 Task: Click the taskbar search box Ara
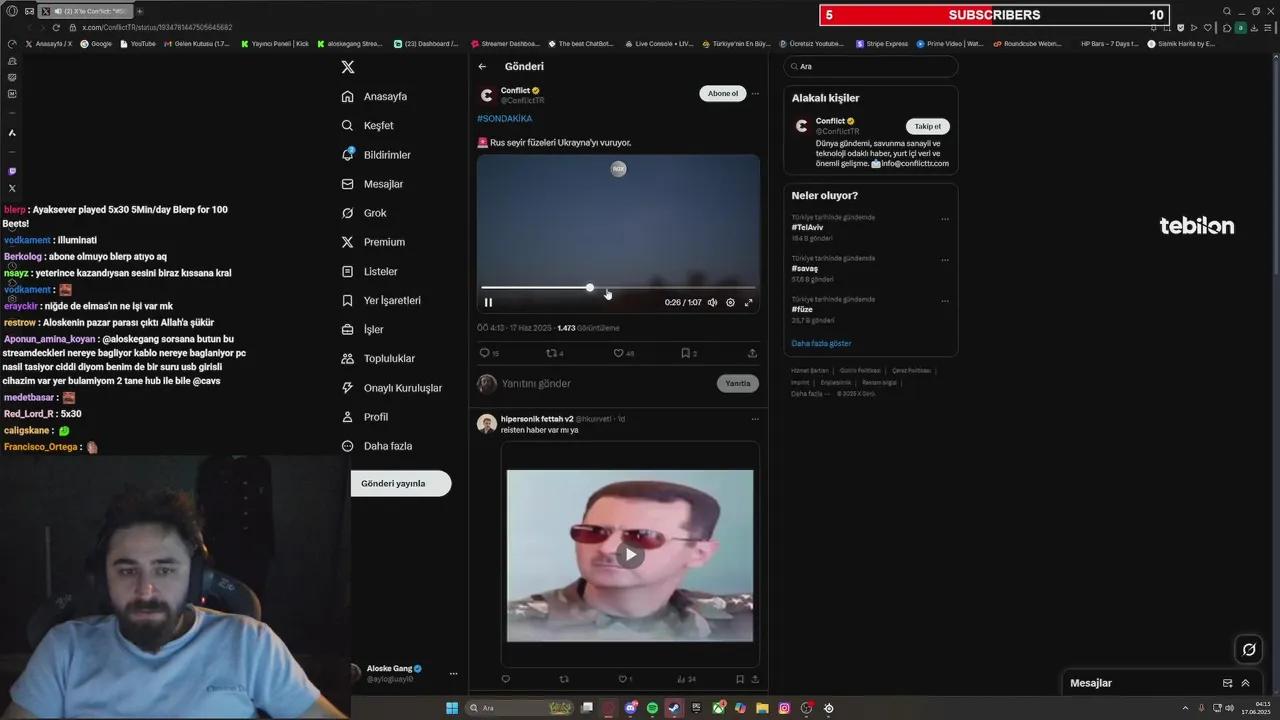coord(520,708)
